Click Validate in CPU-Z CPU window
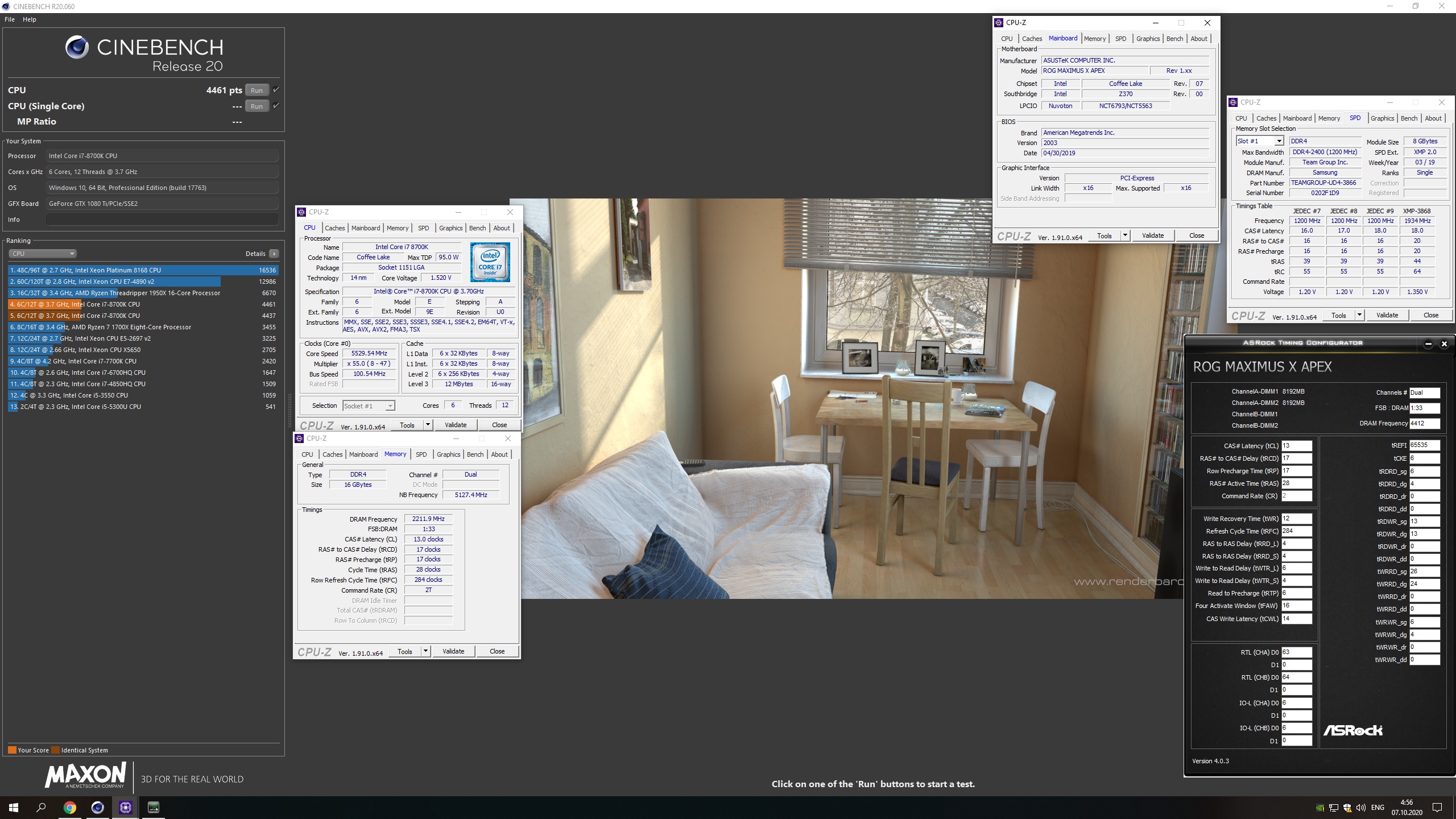The image size is (1456, 819). [456, 425]
